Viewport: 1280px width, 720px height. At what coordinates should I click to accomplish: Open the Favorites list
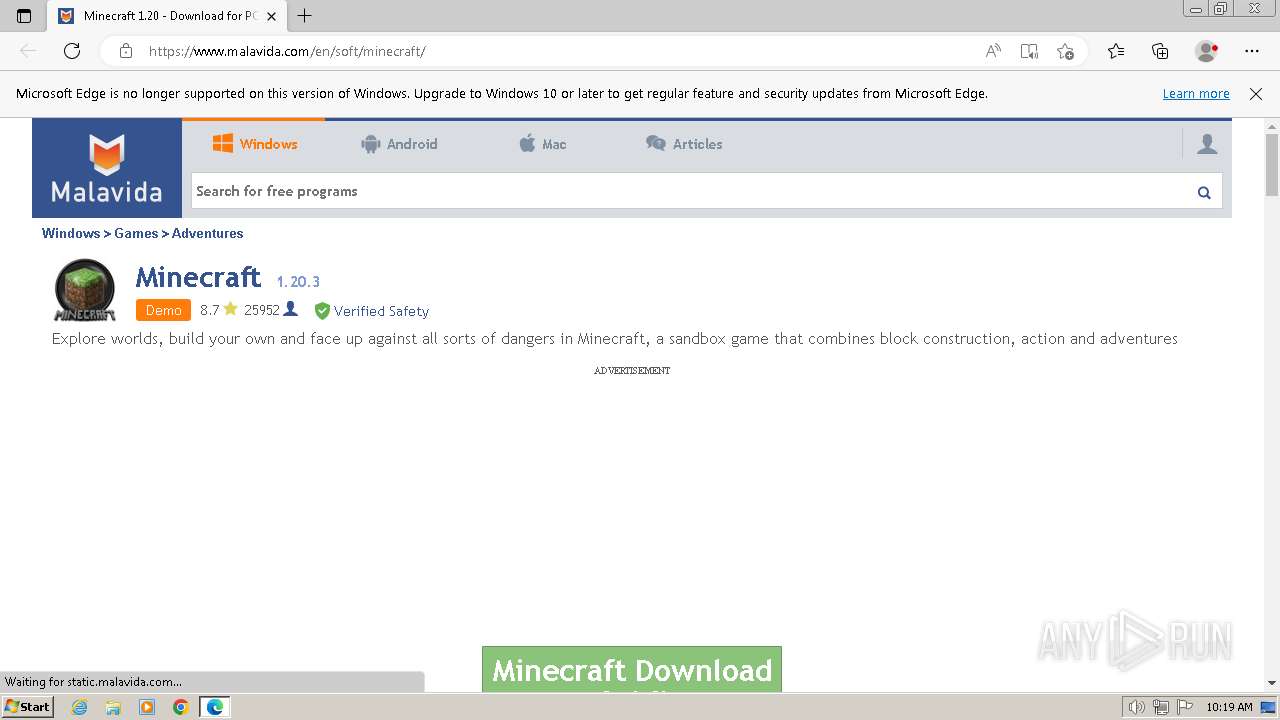[1116, 51]
